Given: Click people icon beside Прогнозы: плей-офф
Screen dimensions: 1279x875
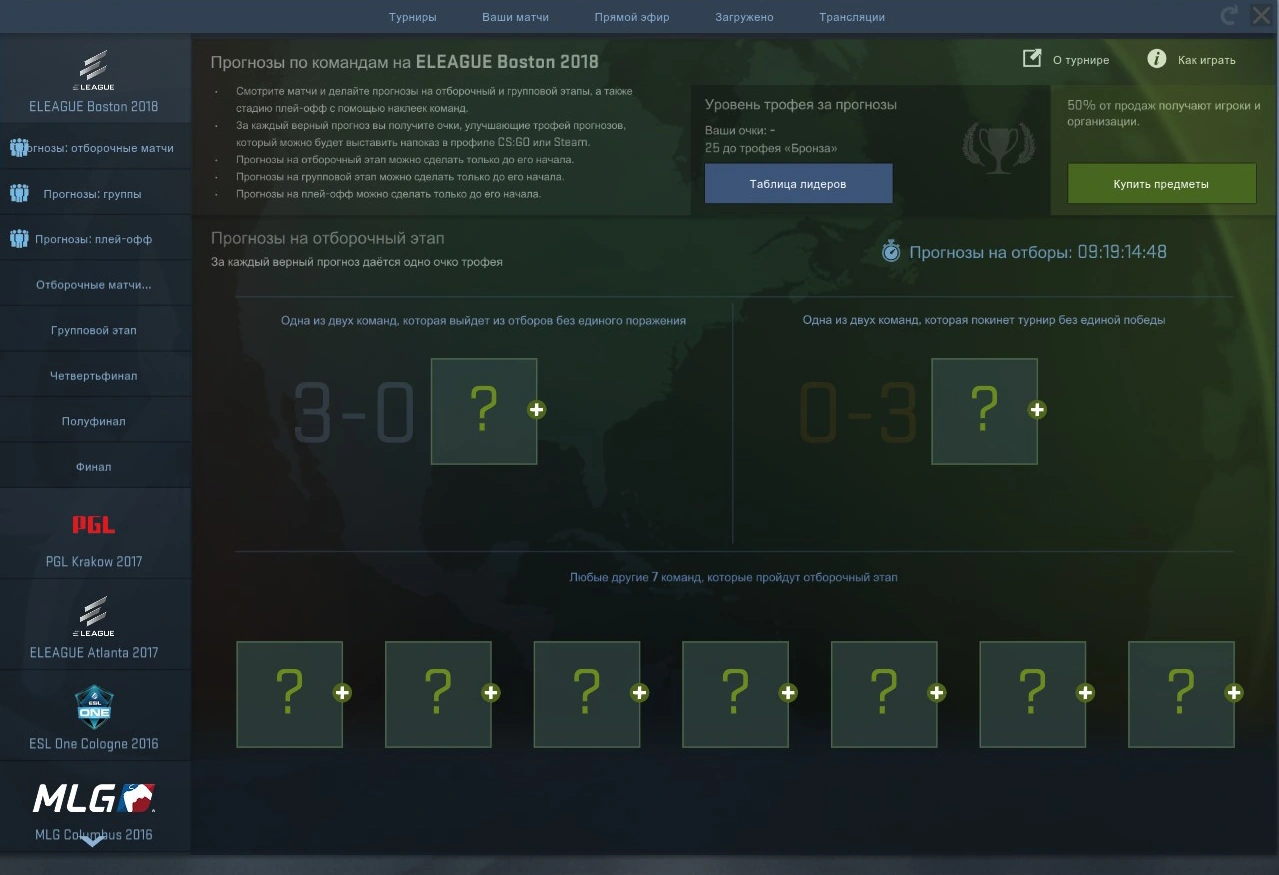Looking at the screenshot, I should pyautogui.click(x=18, y=239).
